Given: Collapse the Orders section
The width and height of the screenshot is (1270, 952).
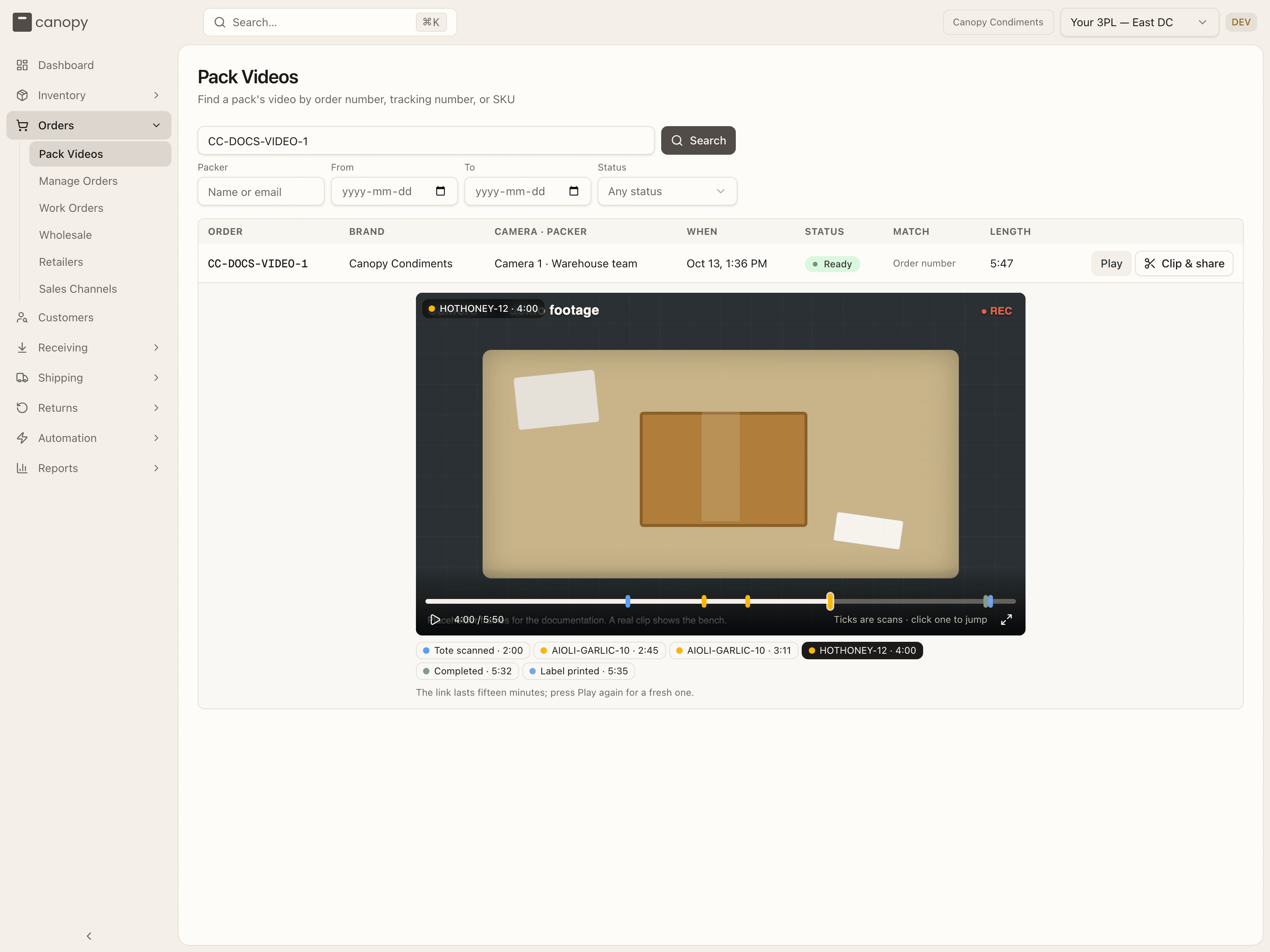Looking at the screenshot, I should (x=89, y=125).
